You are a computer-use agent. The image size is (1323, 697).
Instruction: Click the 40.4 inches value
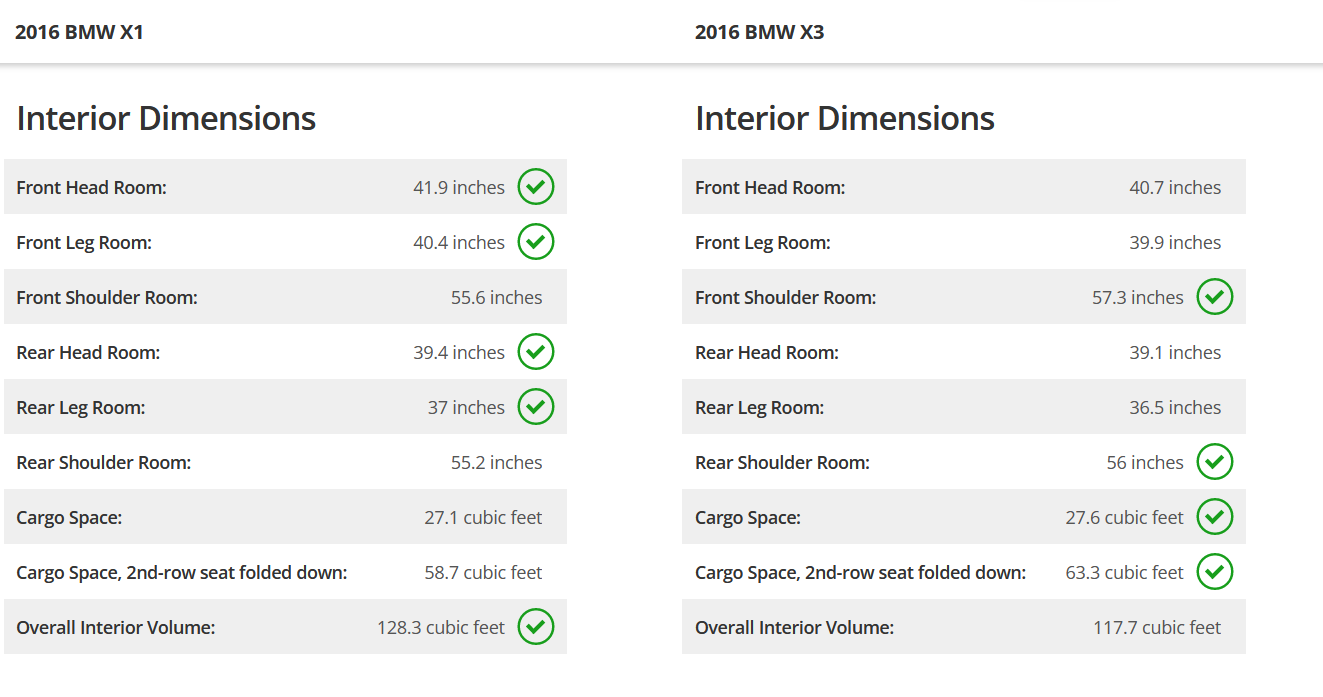(459, 243)
